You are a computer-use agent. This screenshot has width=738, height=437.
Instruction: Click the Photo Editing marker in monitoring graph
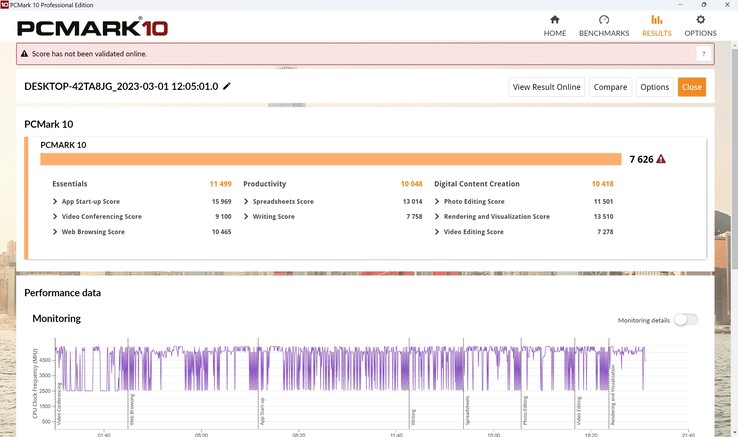click(x=525, y=410)
